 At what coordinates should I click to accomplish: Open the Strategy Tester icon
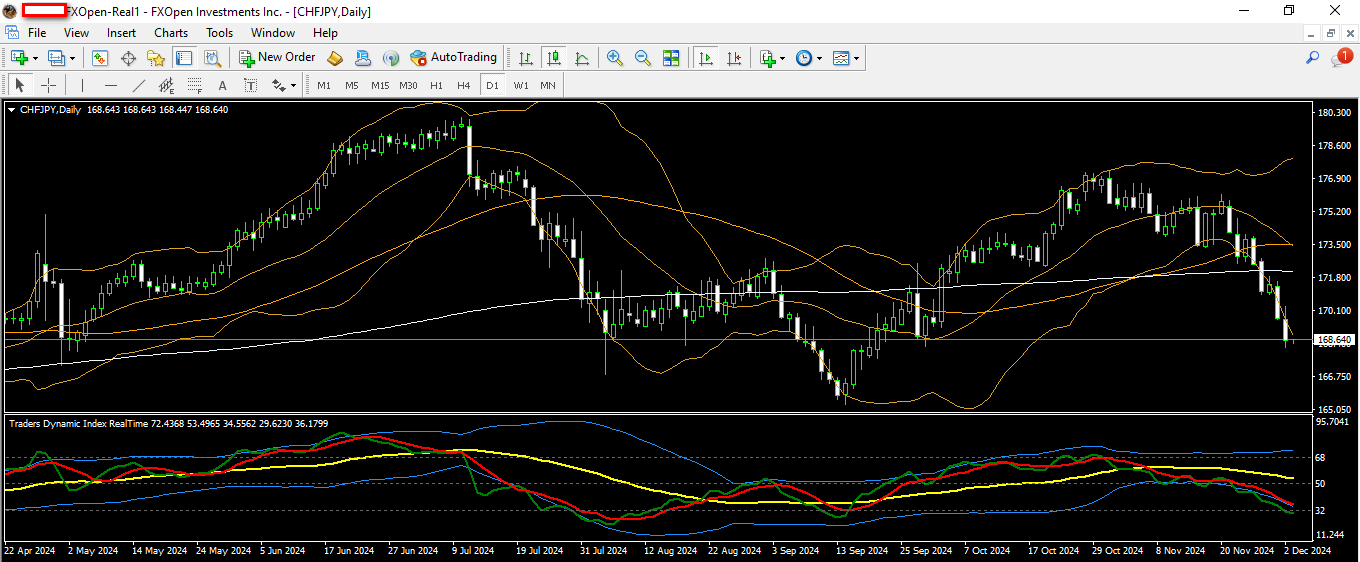(212, 58)
